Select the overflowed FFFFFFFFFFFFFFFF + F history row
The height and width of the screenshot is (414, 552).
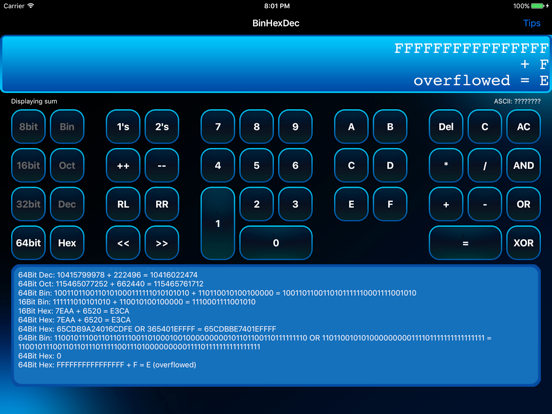[107, 365]
